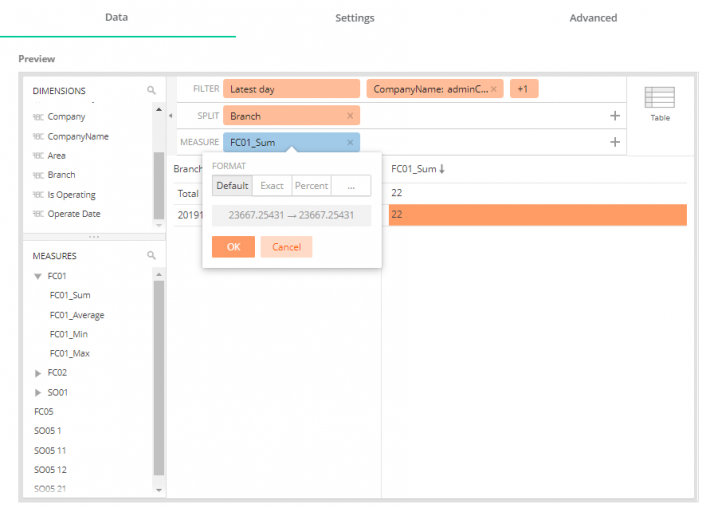Screen dimensions: 710x508
Task: Sort by FC01_Sum column header
Action: click(417, 169)
